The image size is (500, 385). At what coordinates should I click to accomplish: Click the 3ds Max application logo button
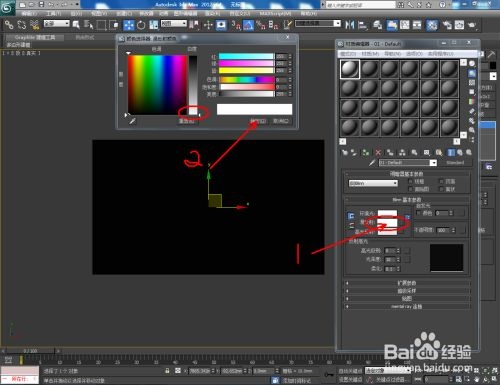tap(7, 7)
